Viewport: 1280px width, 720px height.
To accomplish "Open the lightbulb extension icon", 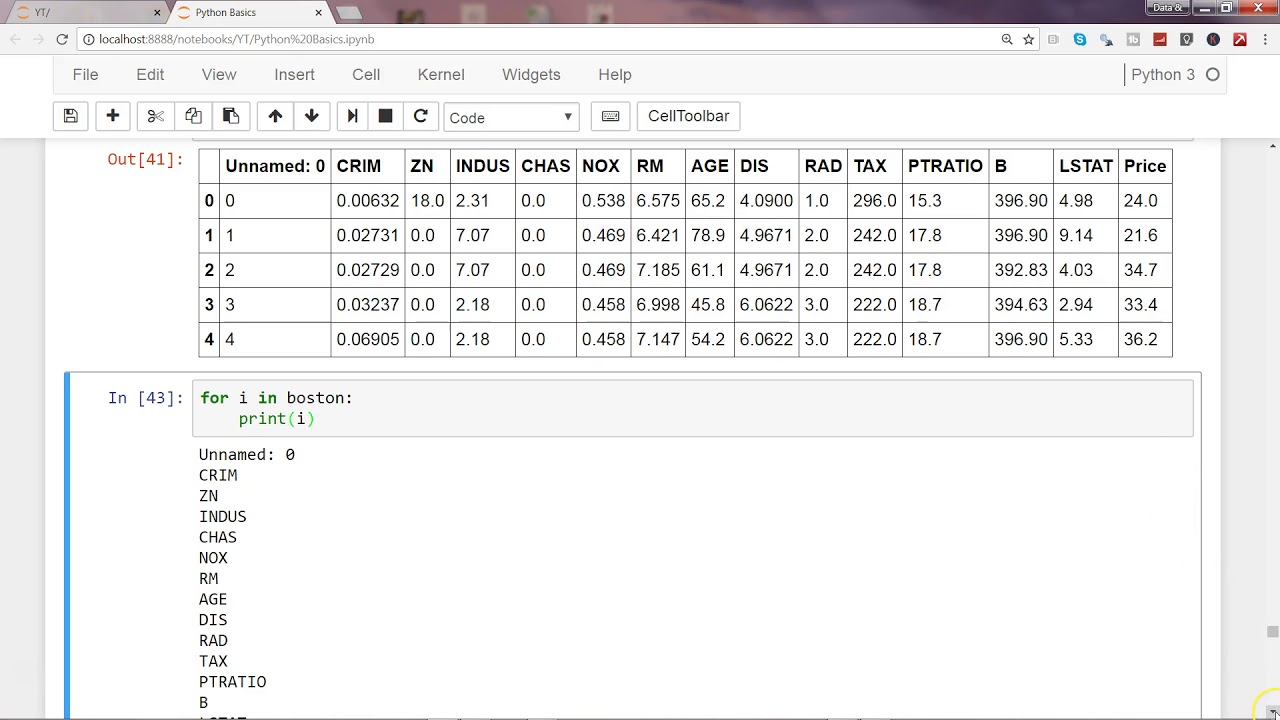I will tap(1187, 39).
